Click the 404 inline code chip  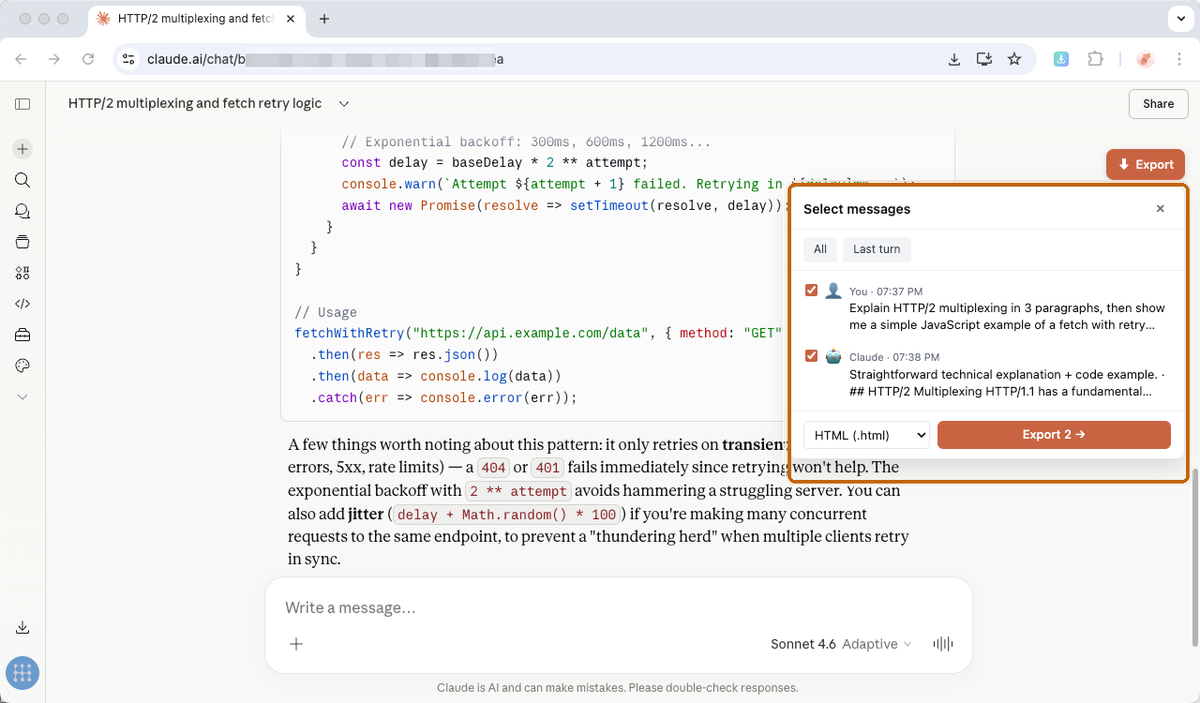pyautogui.click(x=493, y=468)
